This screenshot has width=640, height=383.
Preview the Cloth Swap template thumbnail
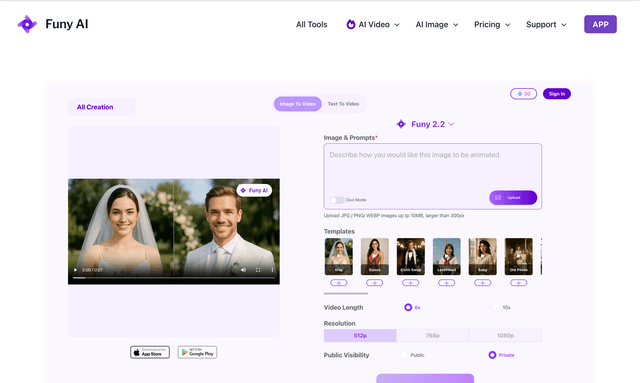(411, 256)
